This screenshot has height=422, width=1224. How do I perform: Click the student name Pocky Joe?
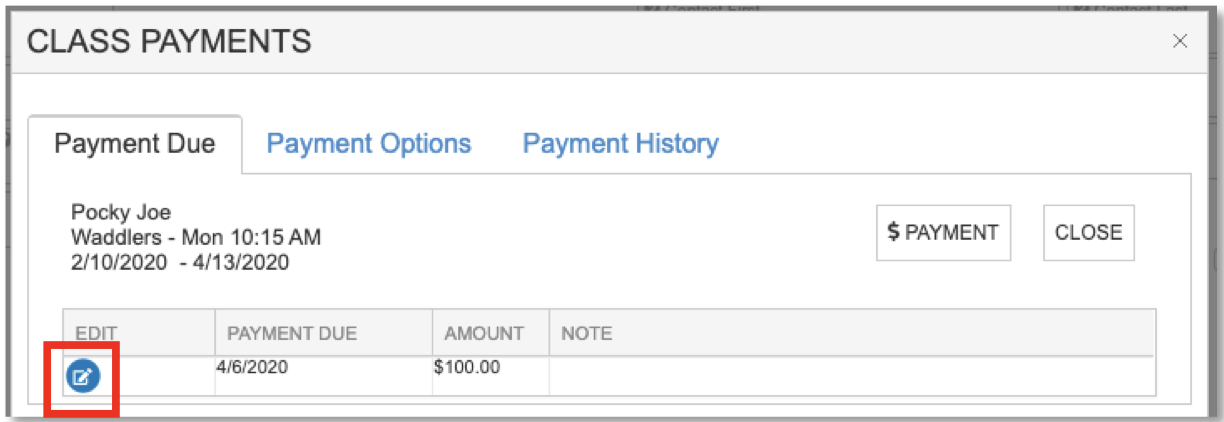pyautogui.click(x=121, y=212)
